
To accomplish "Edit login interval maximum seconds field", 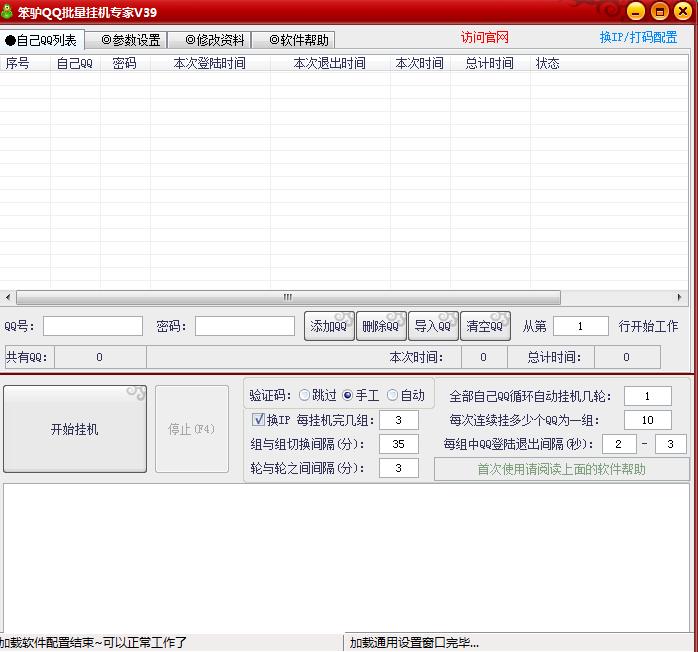I will 671,444.
